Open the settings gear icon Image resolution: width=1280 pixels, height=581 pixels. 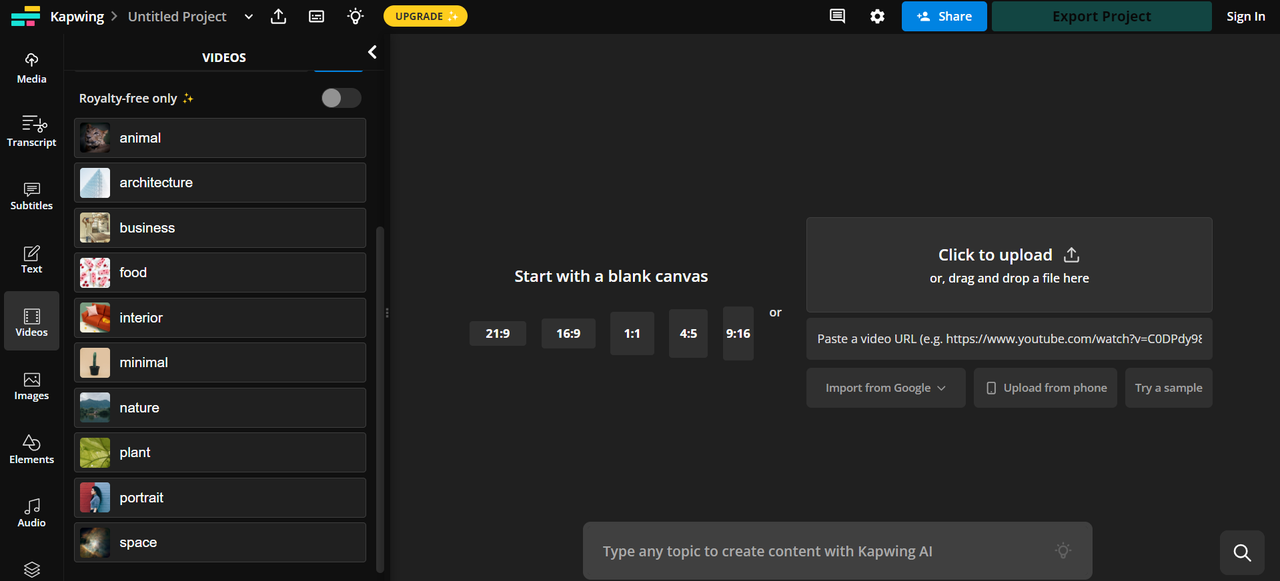(x=877, y=16)
